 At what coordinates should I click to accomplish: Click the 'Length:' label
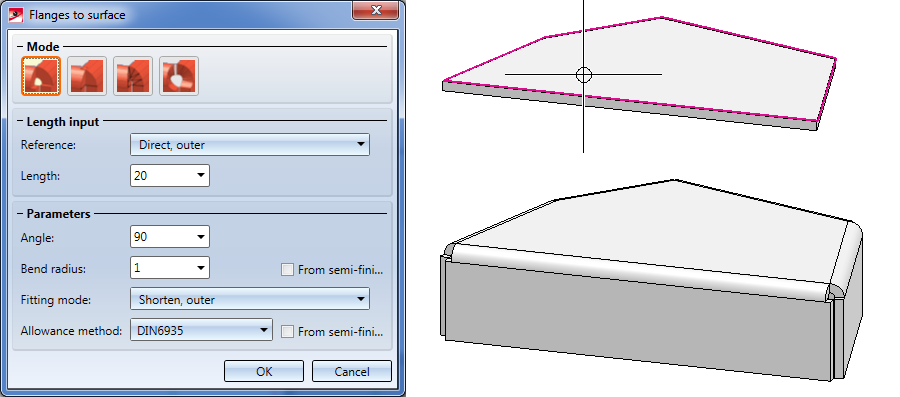point(40,176)
